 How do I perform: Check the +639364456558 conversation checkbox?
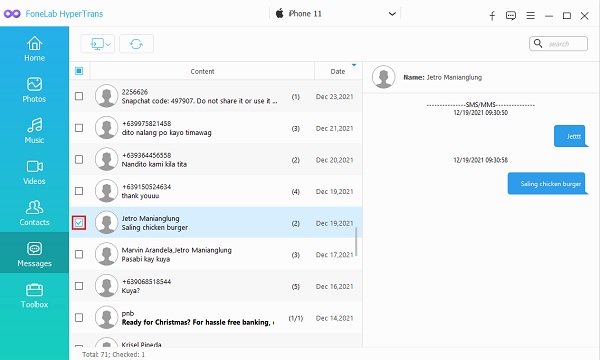pos(79,159)
